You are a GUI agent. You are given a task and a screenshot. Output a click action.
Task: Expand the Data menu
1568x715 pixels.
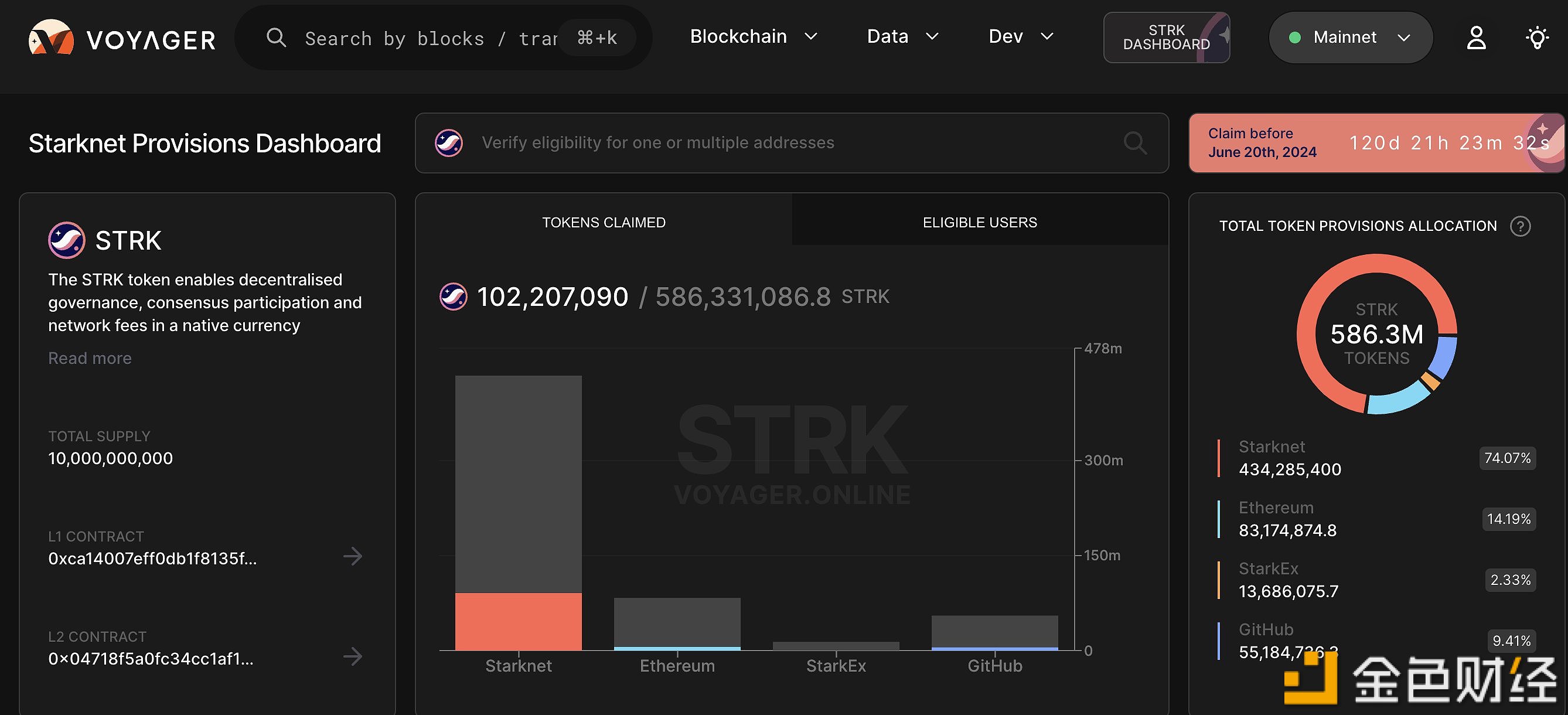[x=903, y=36]
